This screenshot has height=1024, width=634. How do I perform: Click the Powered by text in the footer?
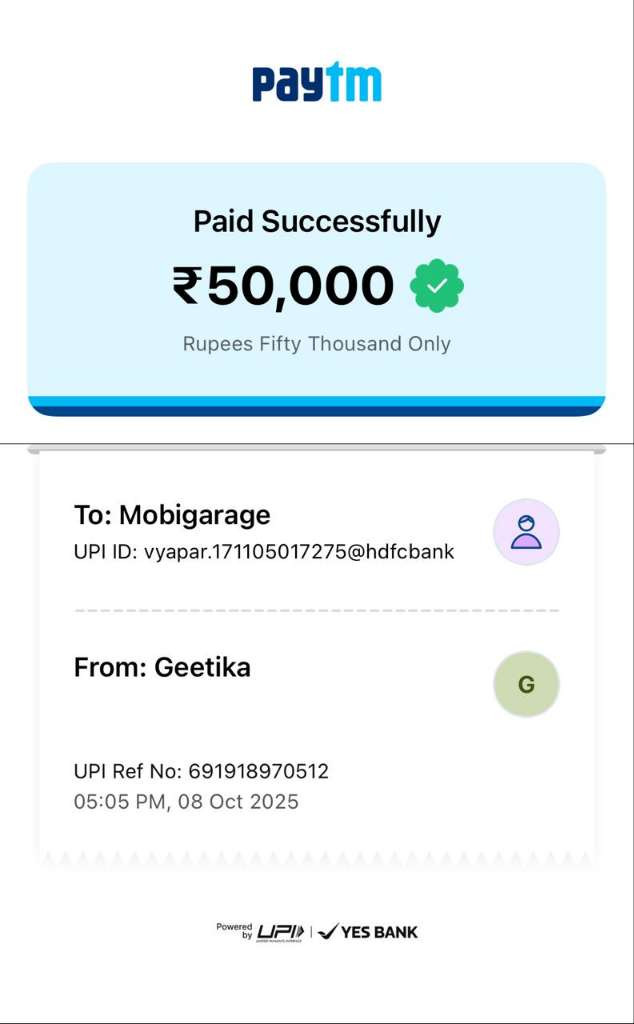click(234, 931)
